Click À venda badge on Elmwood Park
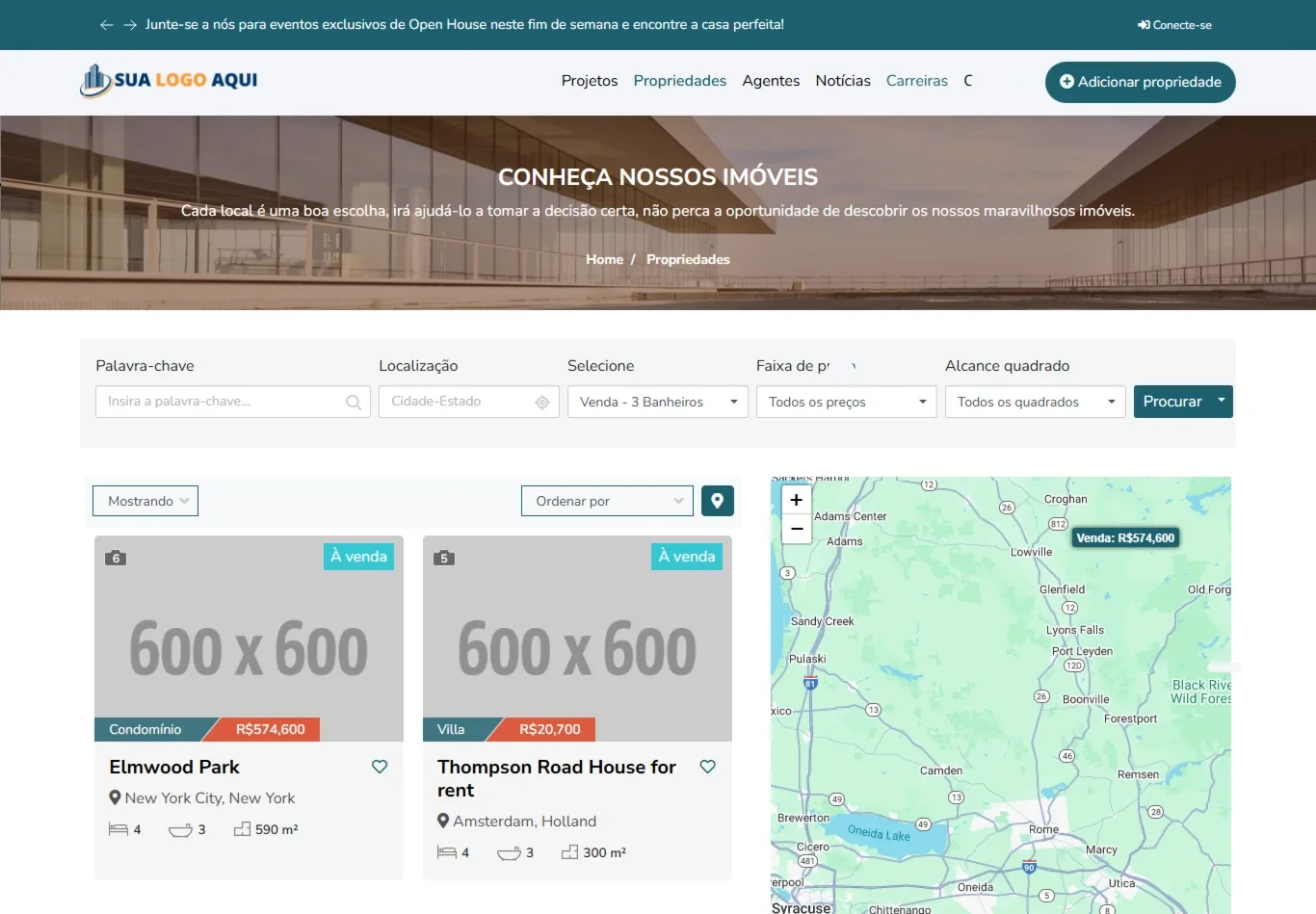Viewport: 1316px width, 914px height. click(x=358, y=557)
